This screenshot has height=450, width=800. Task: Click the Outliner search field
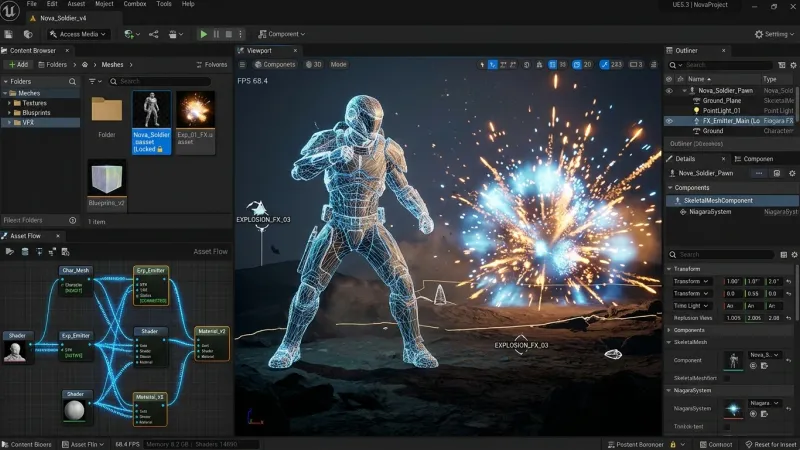pos(720,65)
